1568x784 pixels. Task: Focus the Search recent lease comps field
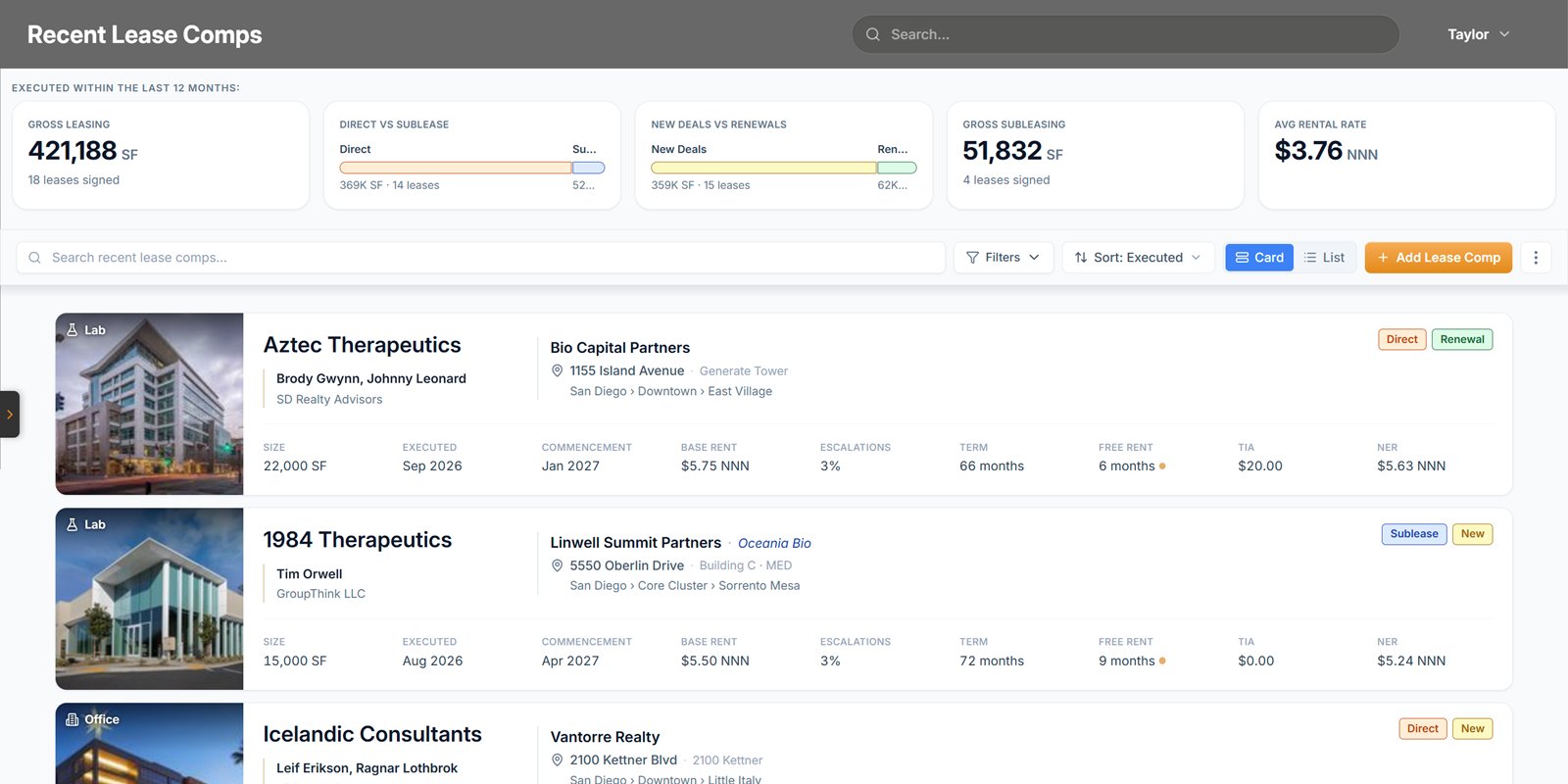[481, 258]
